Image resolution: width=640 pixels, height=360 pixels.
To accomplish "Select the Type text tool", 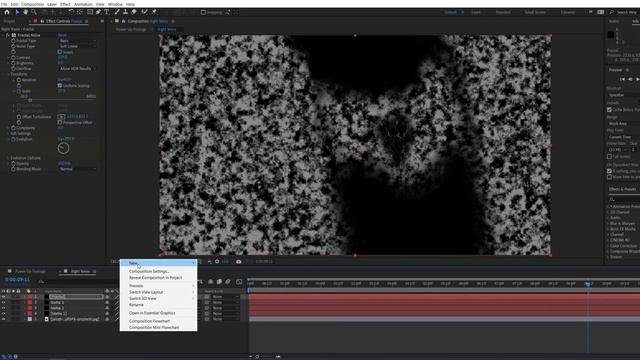I will 107,12.
